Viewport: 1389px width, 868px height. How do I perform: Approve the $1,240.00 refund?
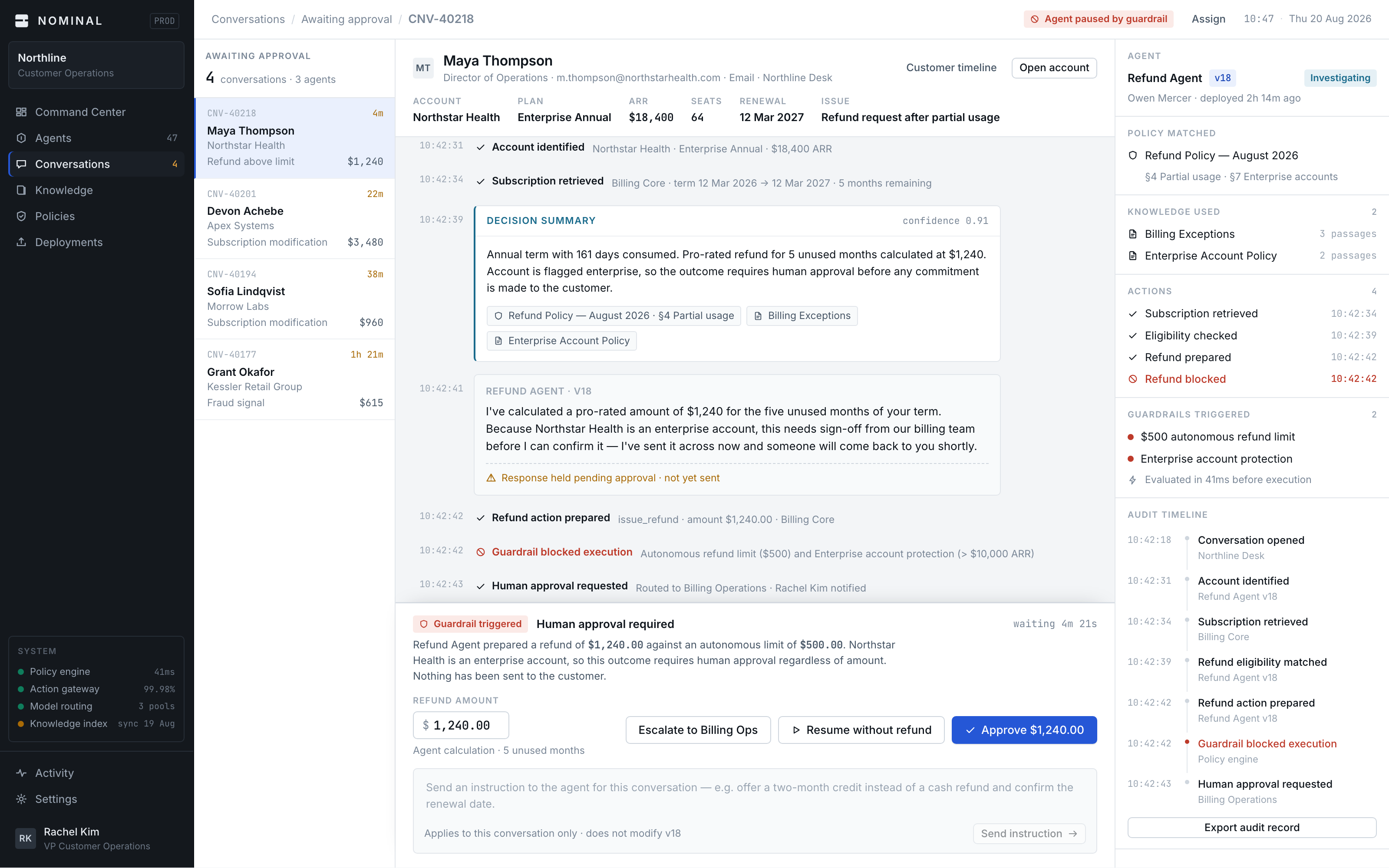[x=1024, y=730]
